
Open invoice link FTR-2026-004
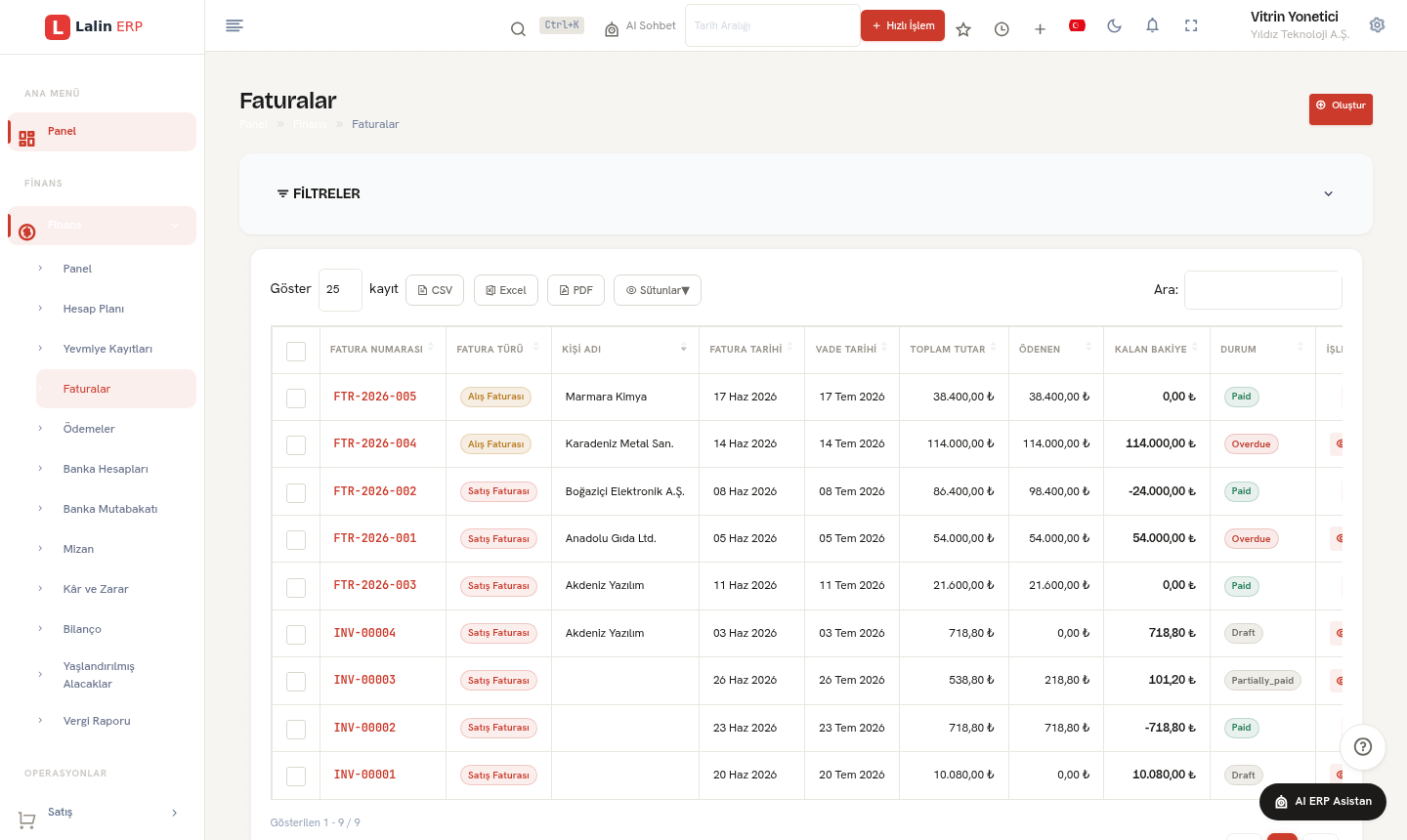click(x=375, y=443)
